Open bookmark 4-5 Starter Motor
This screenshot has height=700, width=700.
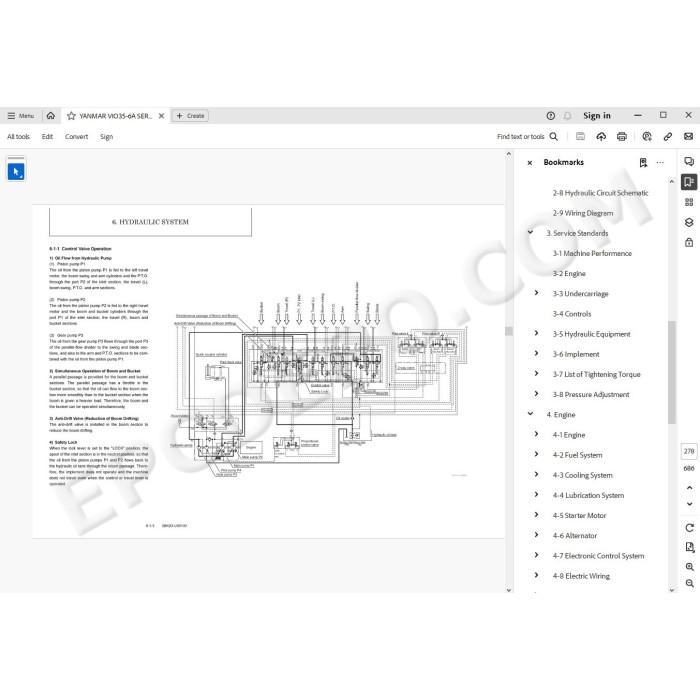[579, 515]
